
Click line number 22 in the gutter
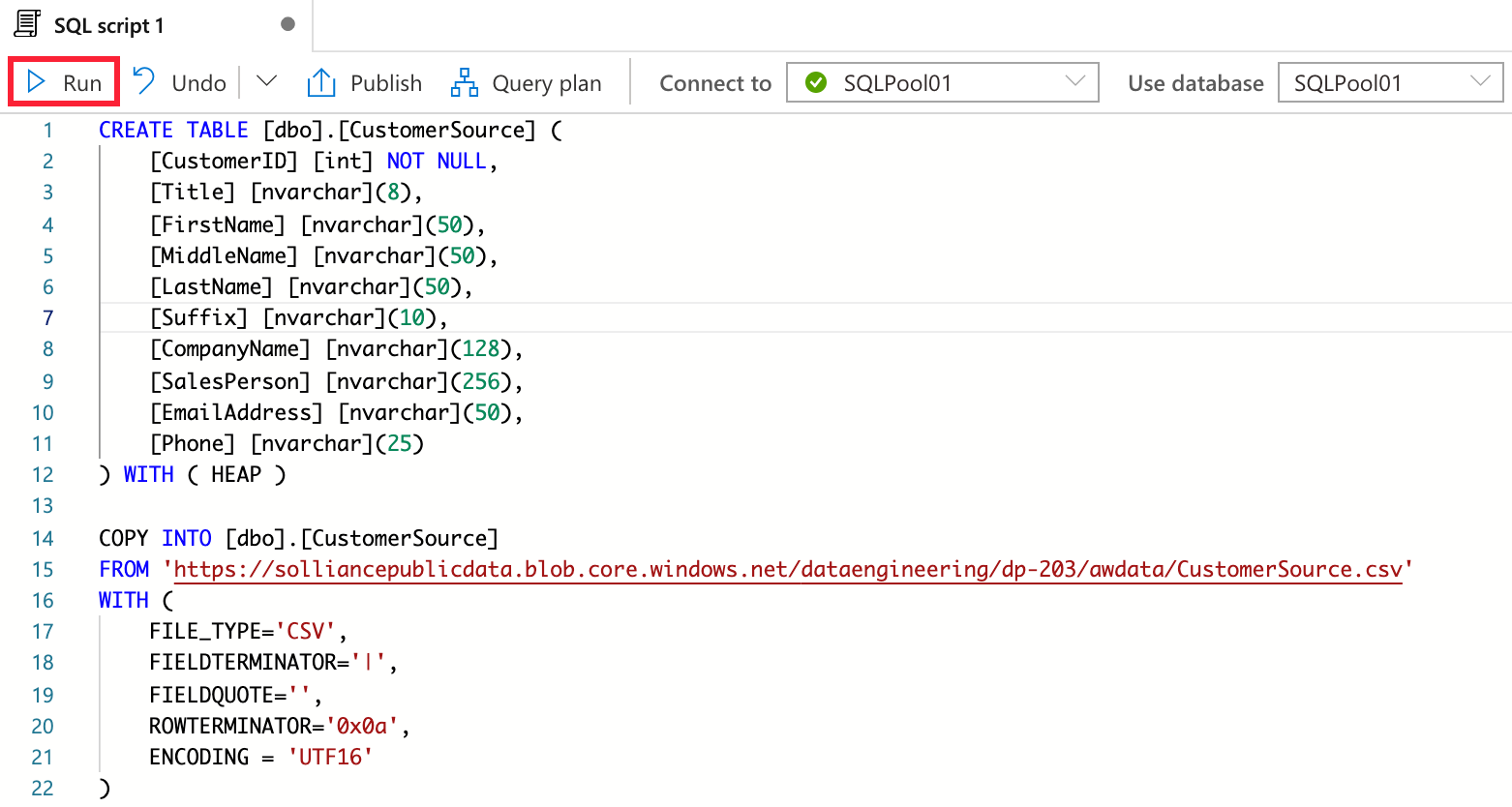(x=43, y=788)
